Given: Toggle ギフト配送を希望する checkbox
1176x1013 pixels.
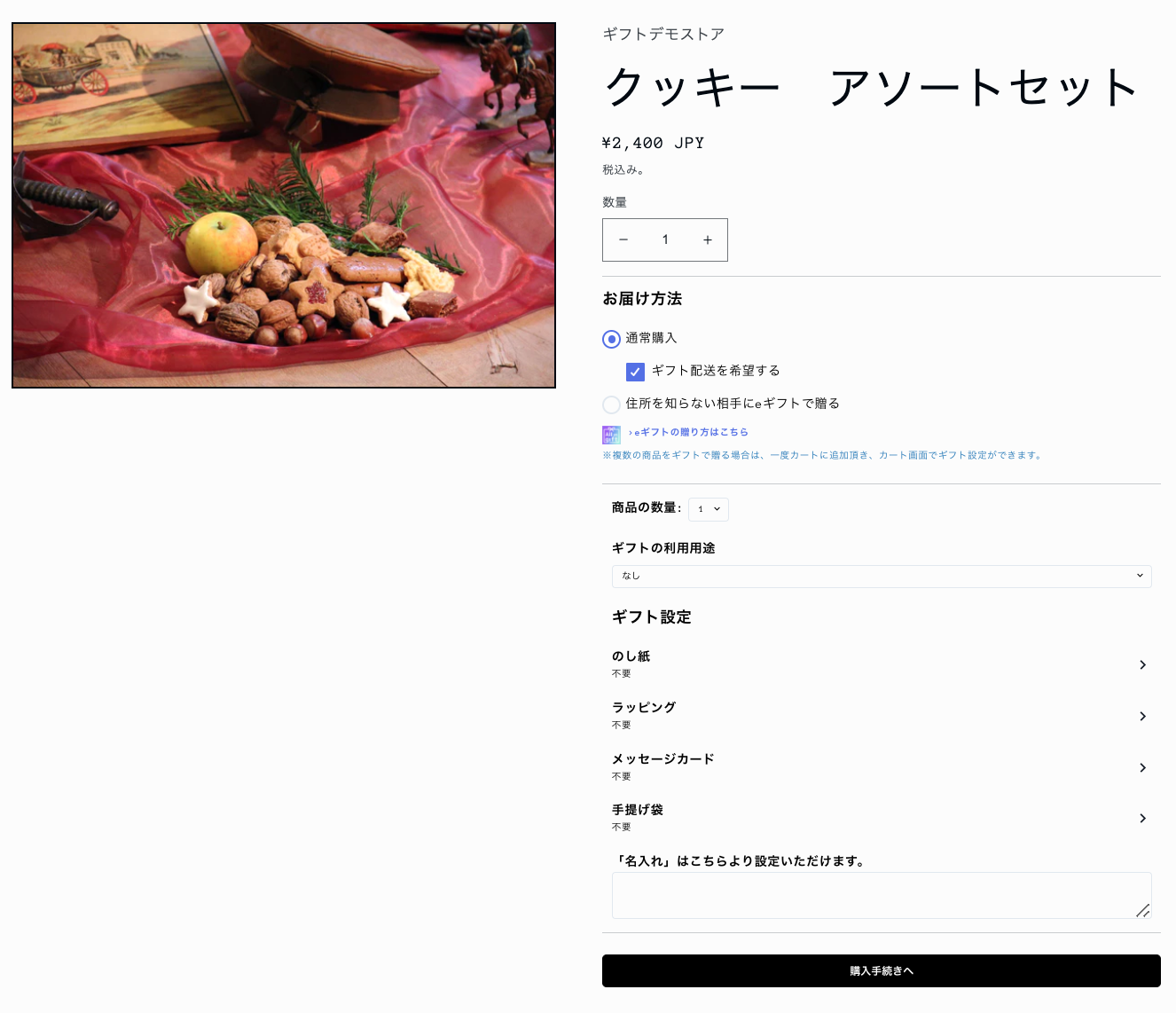Looking at the screenshot, I should point(635,372).
